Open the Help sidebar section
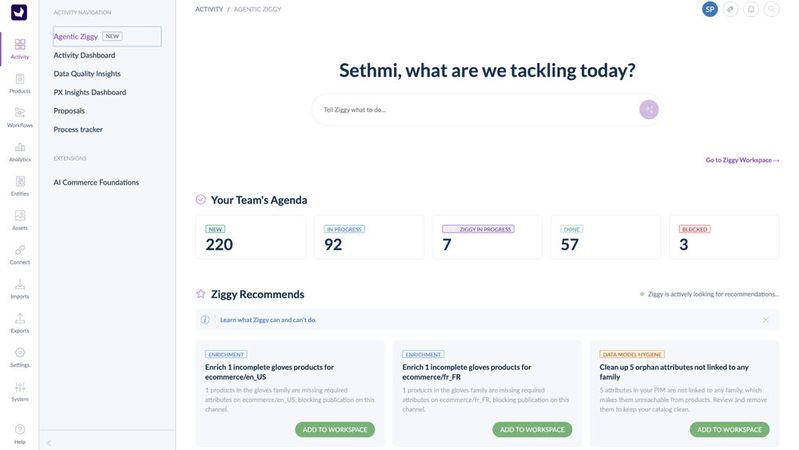 (20, 434)
